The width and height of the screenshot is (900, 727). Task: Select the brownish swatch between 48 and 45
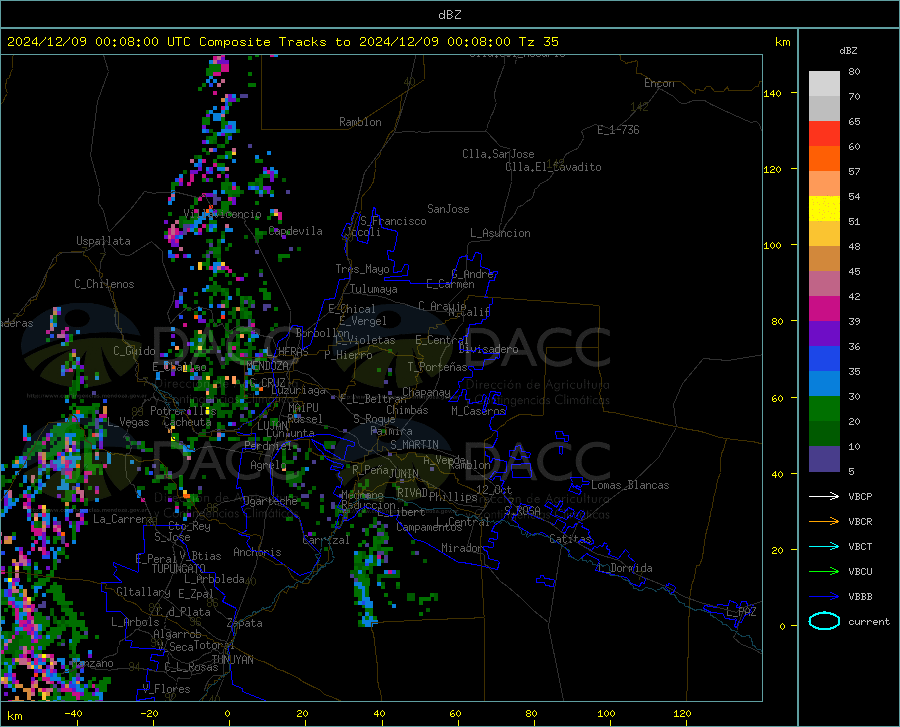[x=824, y=259]
